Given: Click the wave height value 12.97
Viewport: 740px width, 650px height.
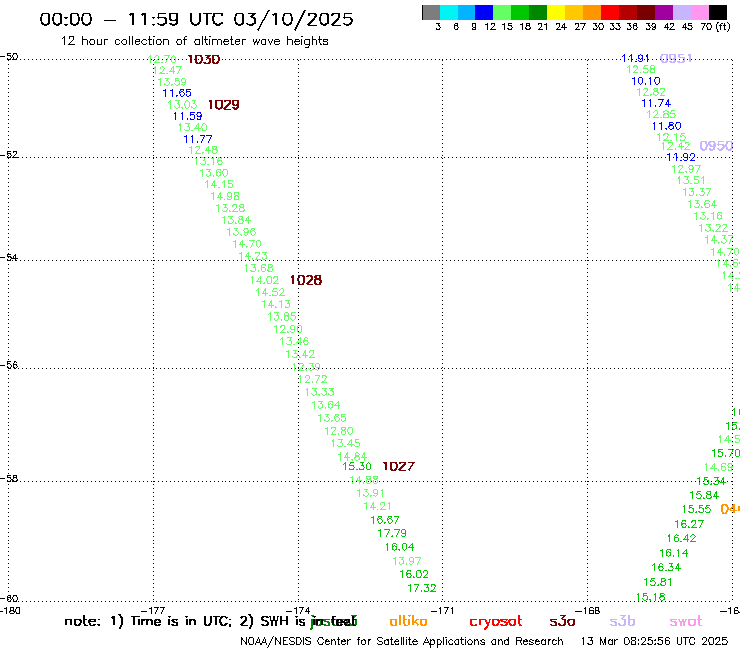Looking at the screenshot, I should click(x=686, y=169).
